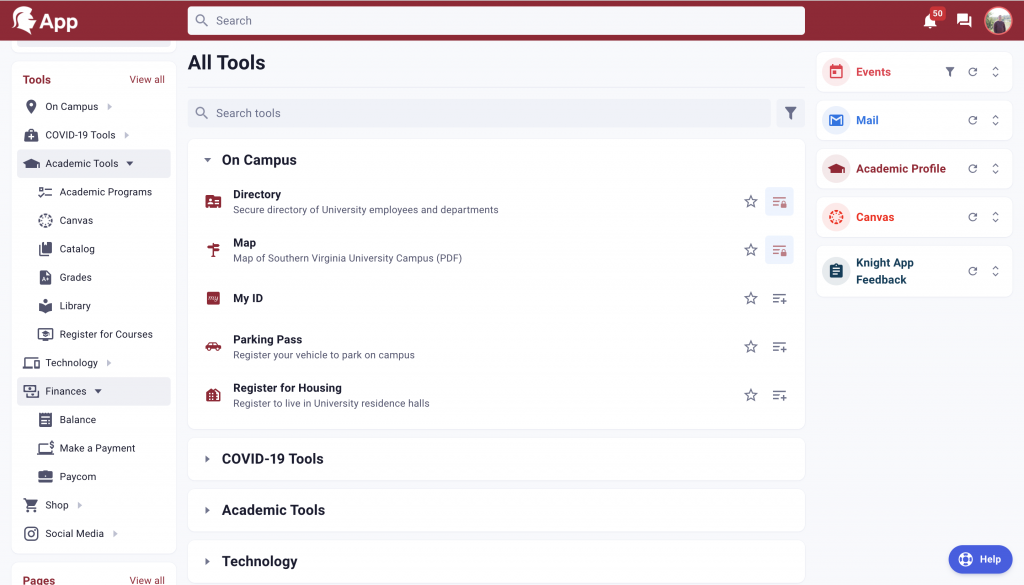Open the Parking Pass car icon
This screenshot has width=1024, height=585.
[x=213, y=347]
